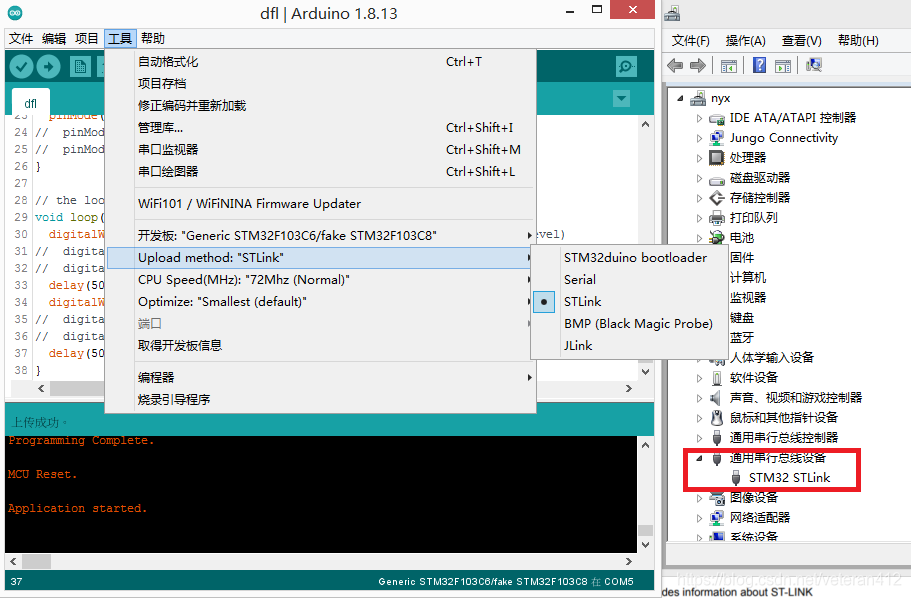Collapse the 通用串行总线设备 tree node
Viewport: 911px width, 598px height.
(x=698, y=459)
